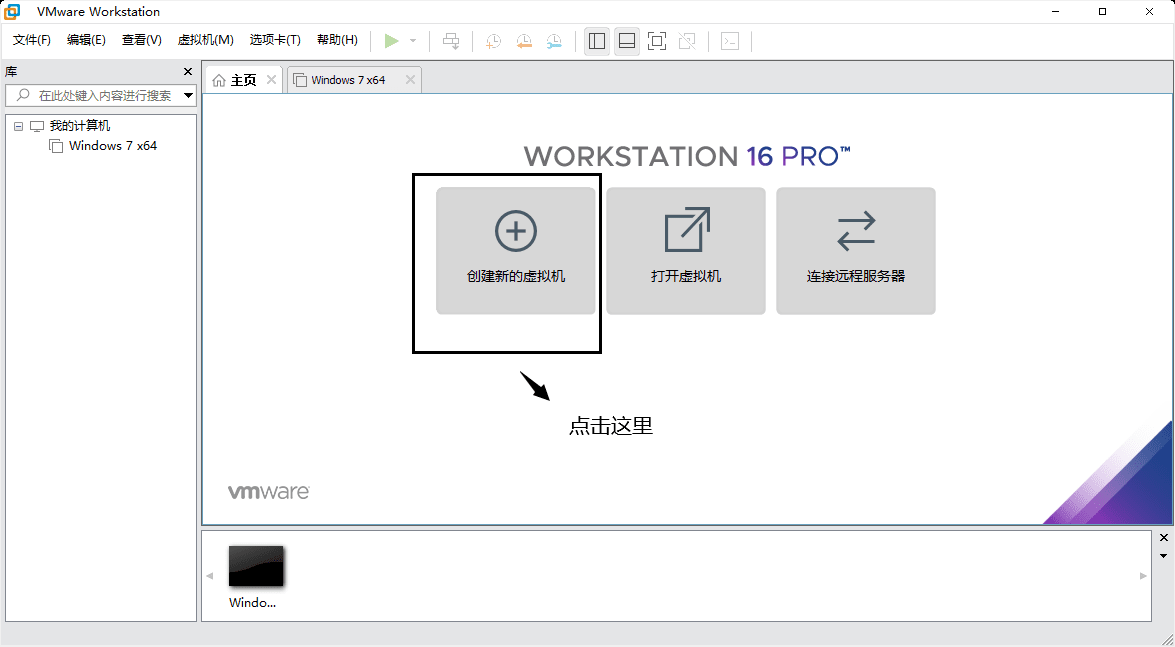The image size is (1175, 647).
Task: Click the Windows 7 VM thumbnail
Action: (x=256, y=566)
